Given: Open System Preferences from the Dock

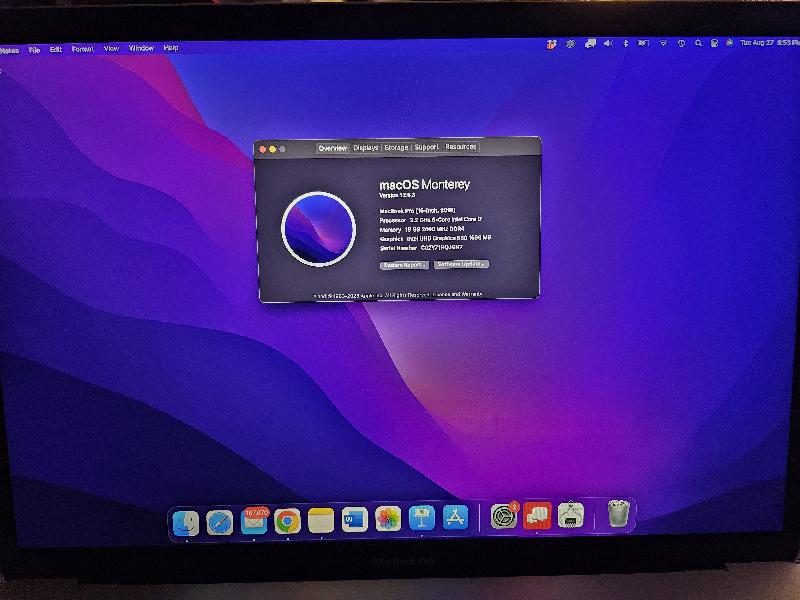Looking at the screenshot, I should tap(504, 516).
